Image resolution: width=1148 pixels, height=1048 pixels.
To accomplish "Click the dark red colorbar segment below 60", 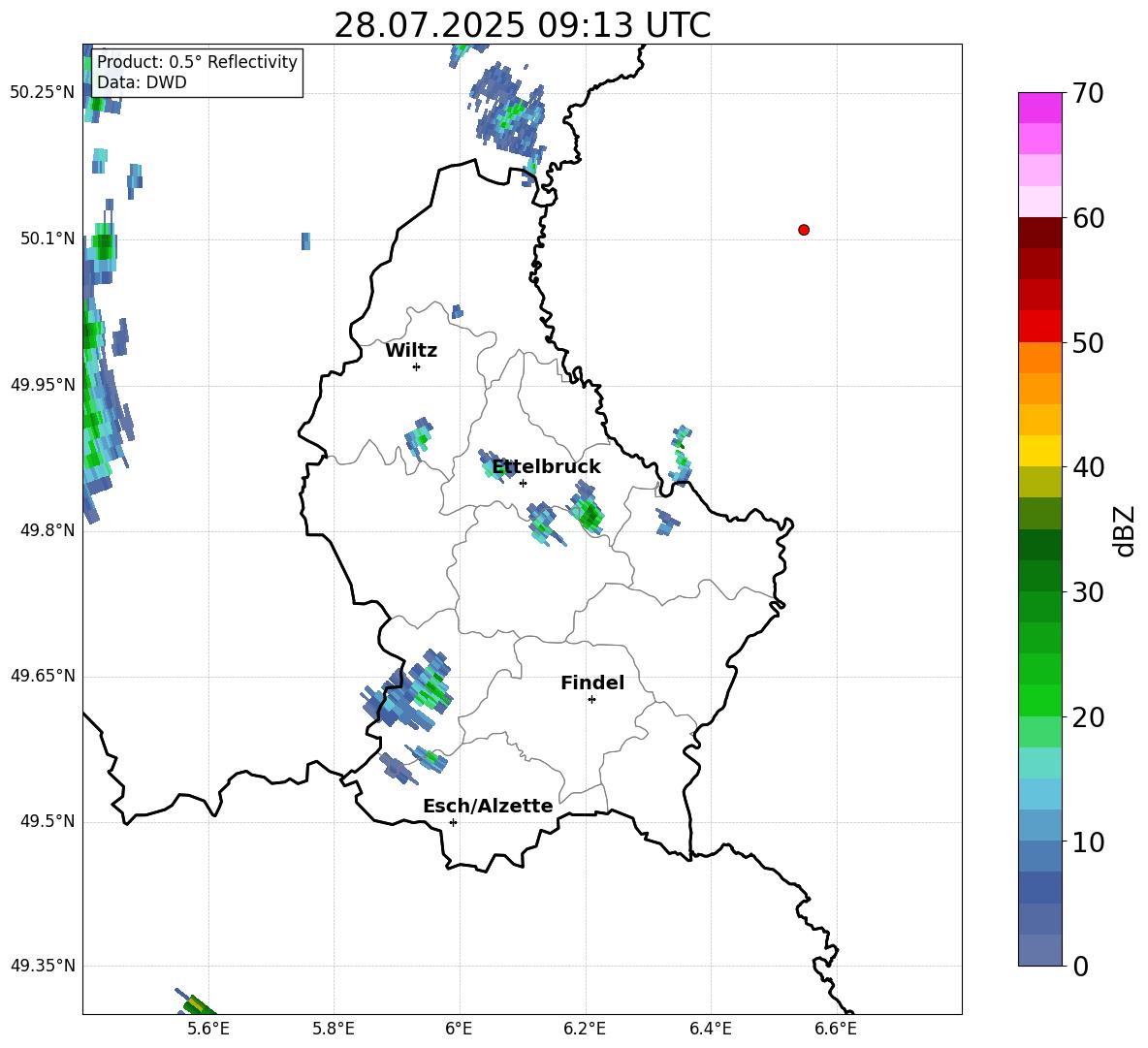I will 1039,233.
